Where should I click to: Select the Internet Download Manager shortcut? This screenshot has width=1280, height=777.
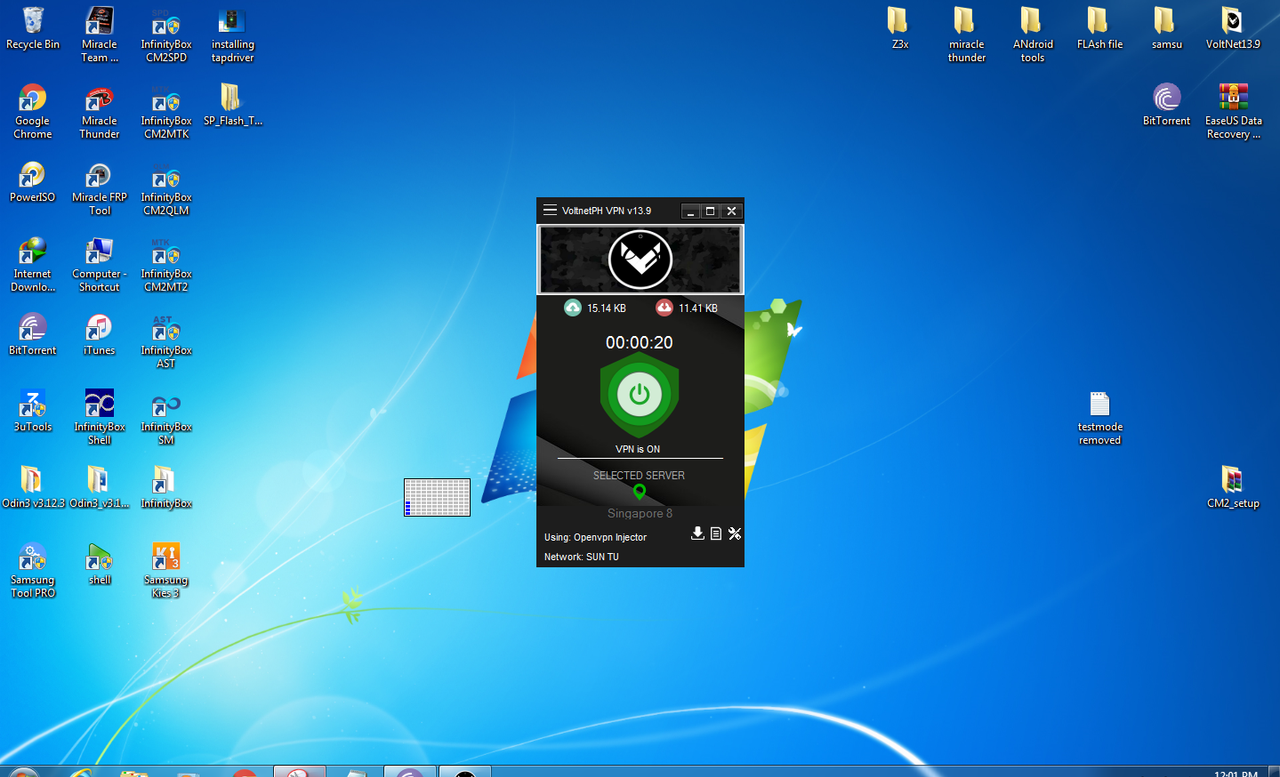[x=33, y=264]
